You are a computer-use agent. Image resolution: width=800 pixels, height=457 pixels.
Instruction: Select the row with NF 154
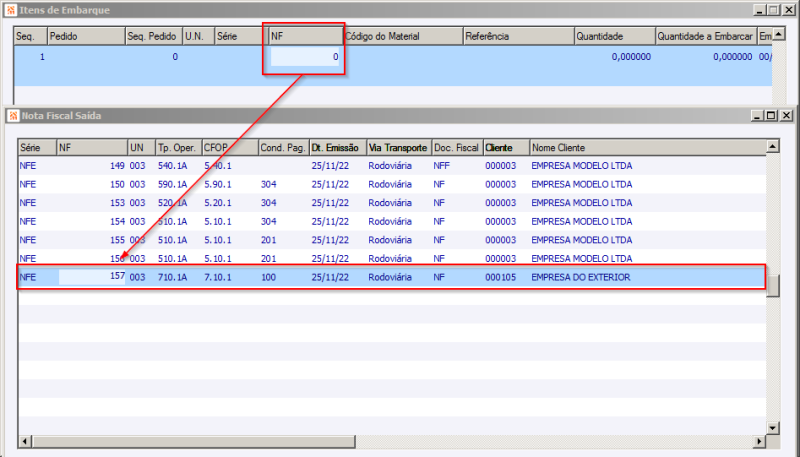tap(392, 221)
